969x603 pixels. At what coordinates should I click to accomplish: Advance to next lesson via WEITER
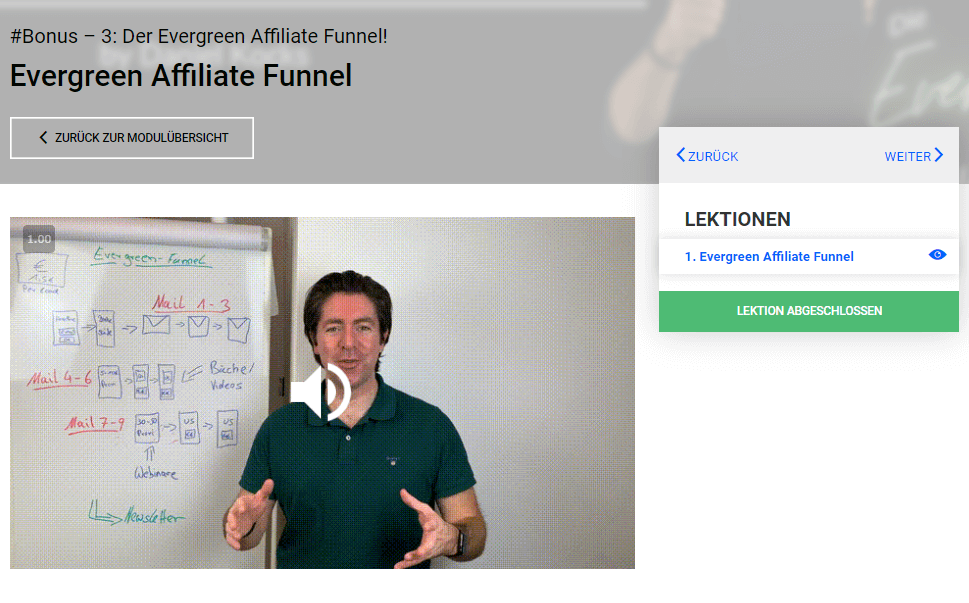click(913, 156)
